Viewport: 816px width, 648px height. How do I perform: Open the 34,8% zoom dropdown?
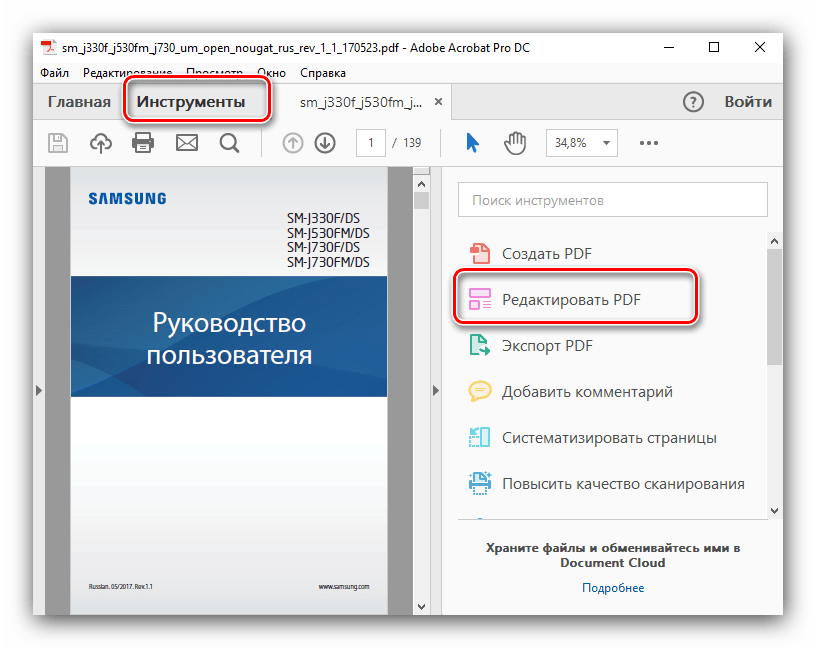pos(581,143)
